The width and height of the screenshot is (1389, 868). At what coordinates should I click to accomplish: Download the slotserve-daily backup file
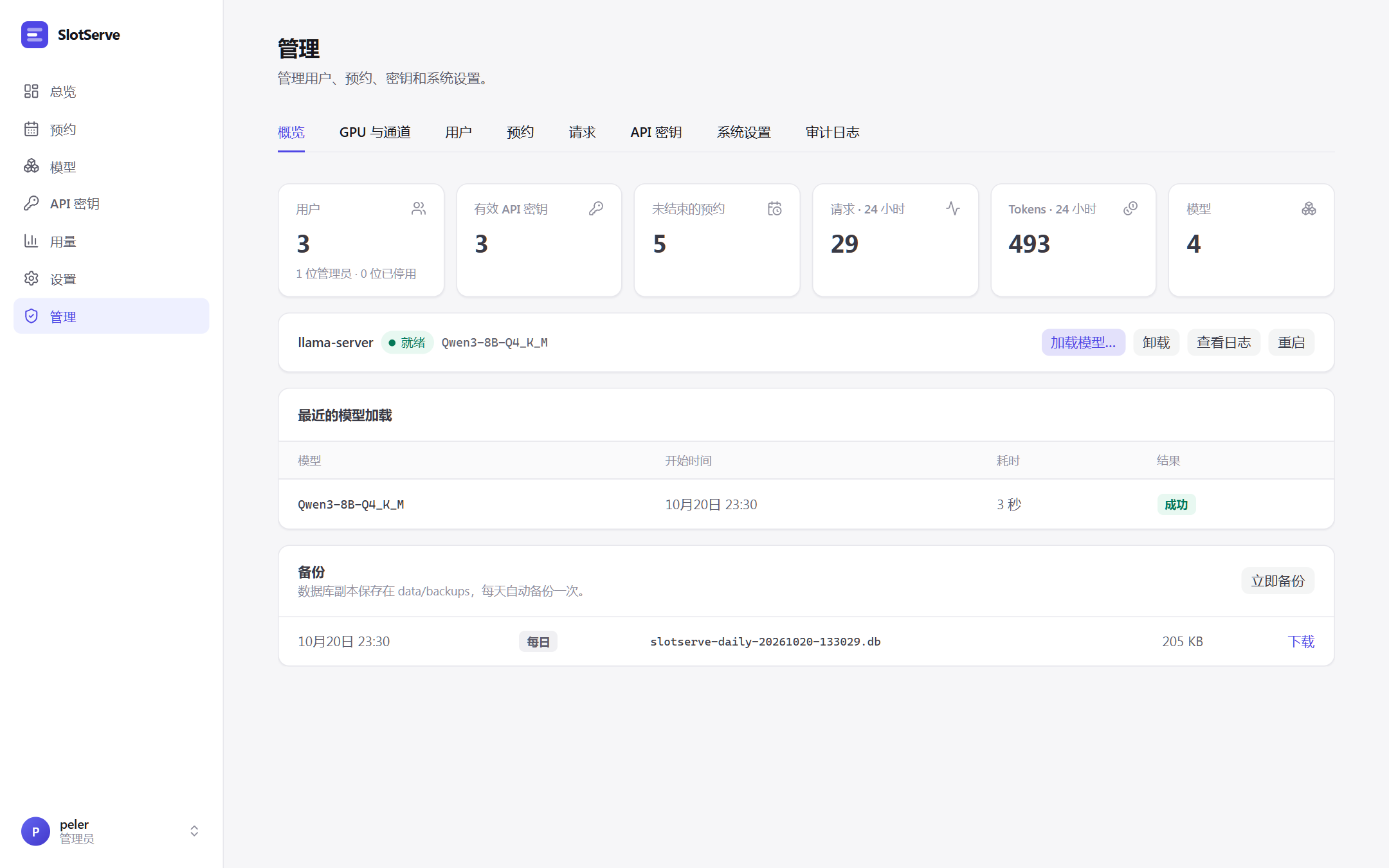tap(1301, 642)
